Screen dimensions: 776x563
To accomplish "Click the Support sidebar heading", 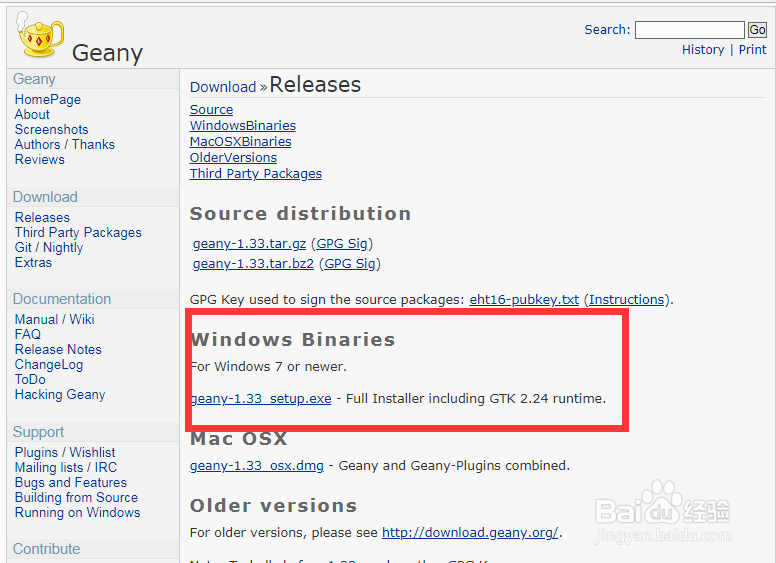I will (39, 432).
